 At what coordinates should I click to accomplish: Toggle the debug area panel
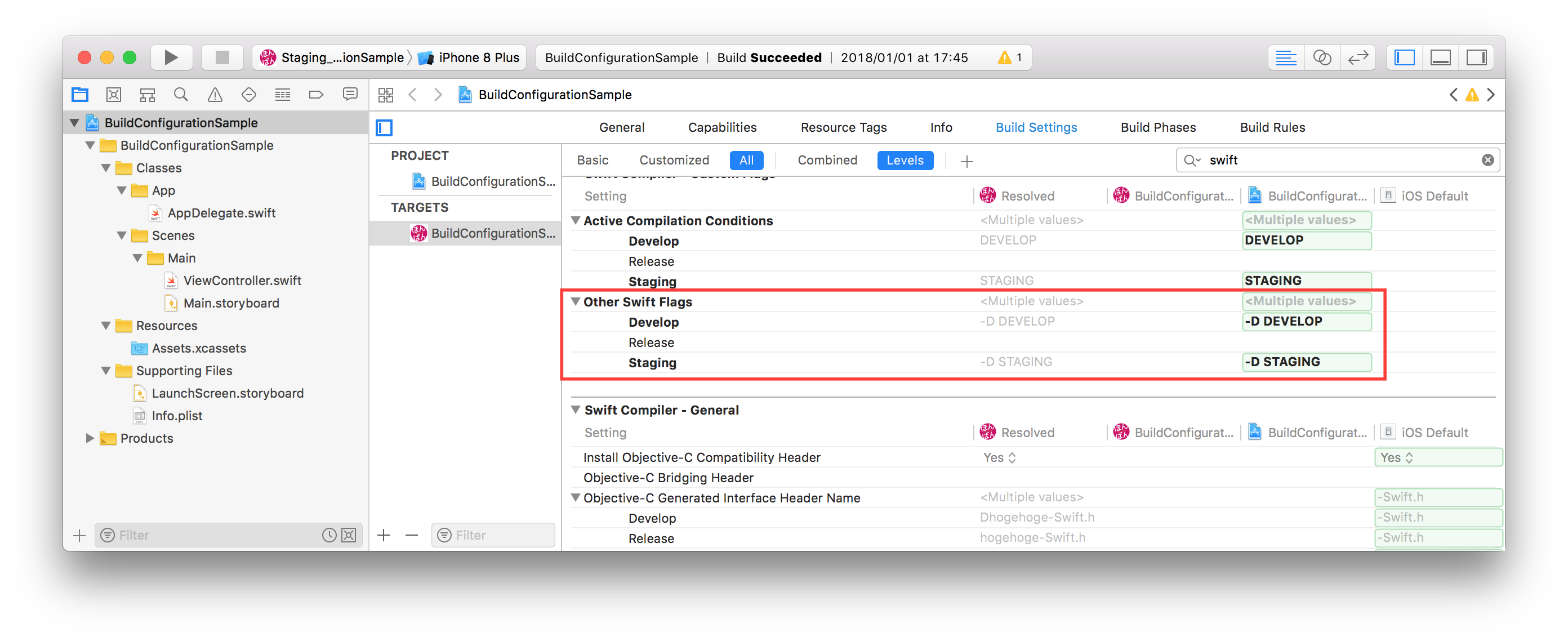pos(1440,57)
